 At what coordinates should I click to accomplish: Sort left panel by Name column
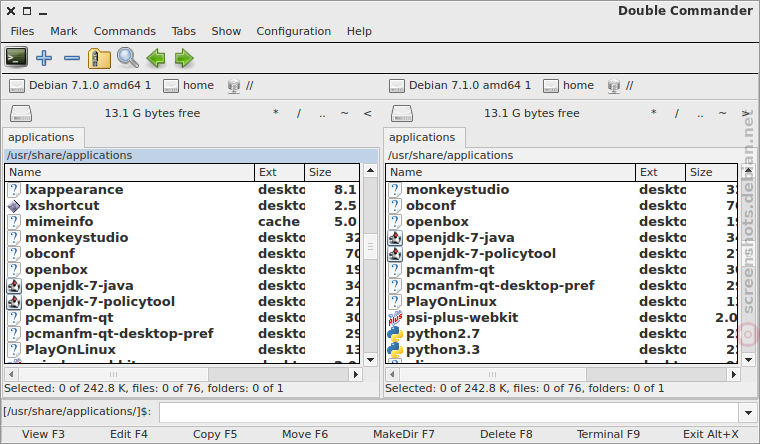(x=130, y=173)
